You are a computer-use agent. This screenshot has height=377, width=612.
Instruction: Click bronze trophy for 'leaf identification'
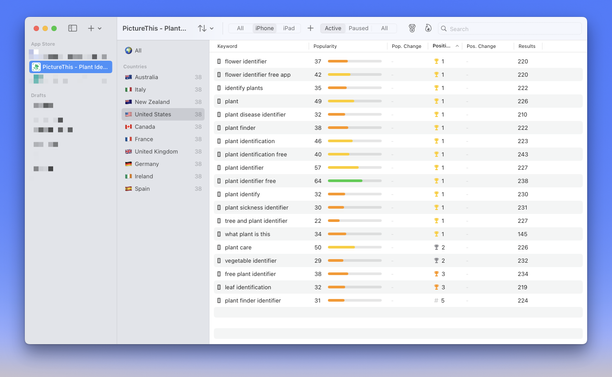click(x=436, y=287)
